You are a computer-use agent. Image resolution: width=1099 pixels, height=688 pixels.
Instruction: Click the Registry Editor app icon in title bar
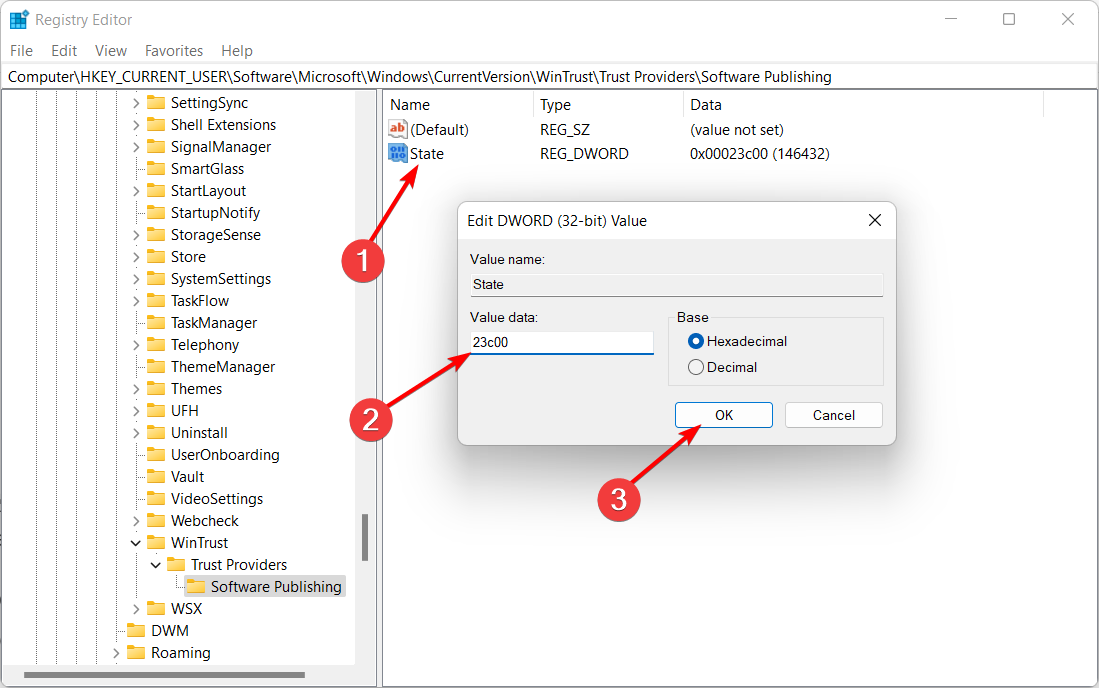click(18, 20)
